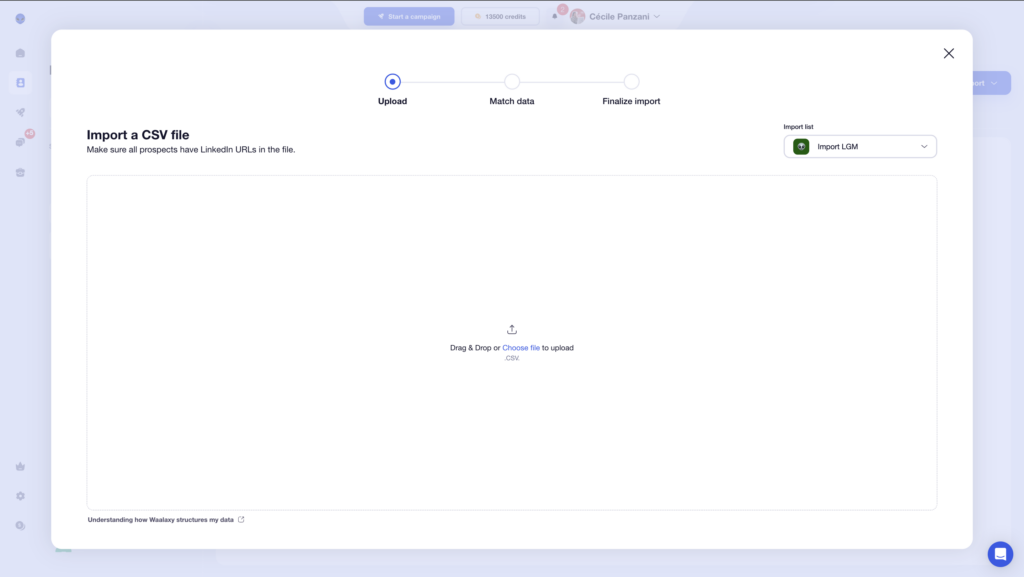Click the teams icon in the left sidebar
1024x577 pixels.
[x=20, y=171]
